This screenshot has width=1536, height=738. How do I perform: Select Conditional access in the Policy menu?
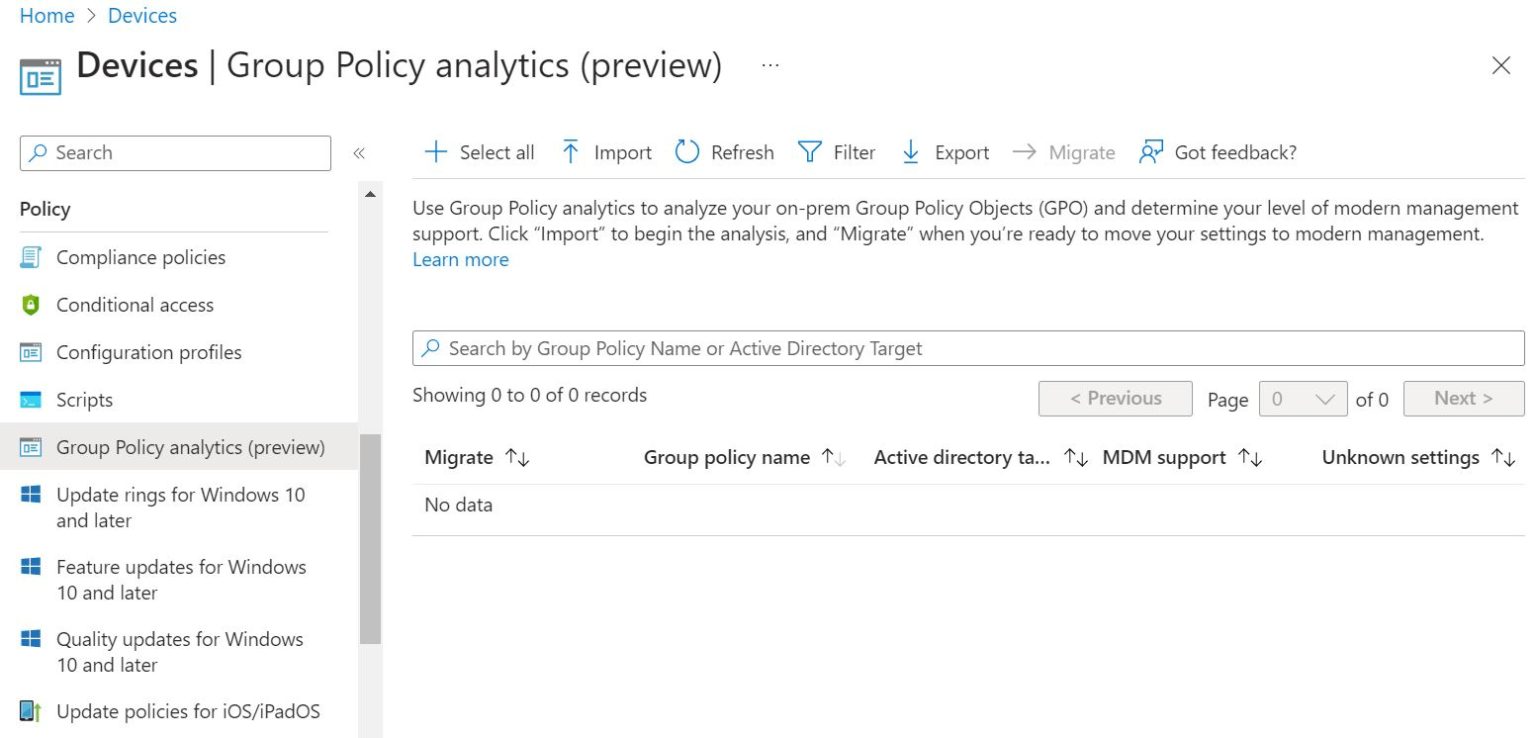135,305
